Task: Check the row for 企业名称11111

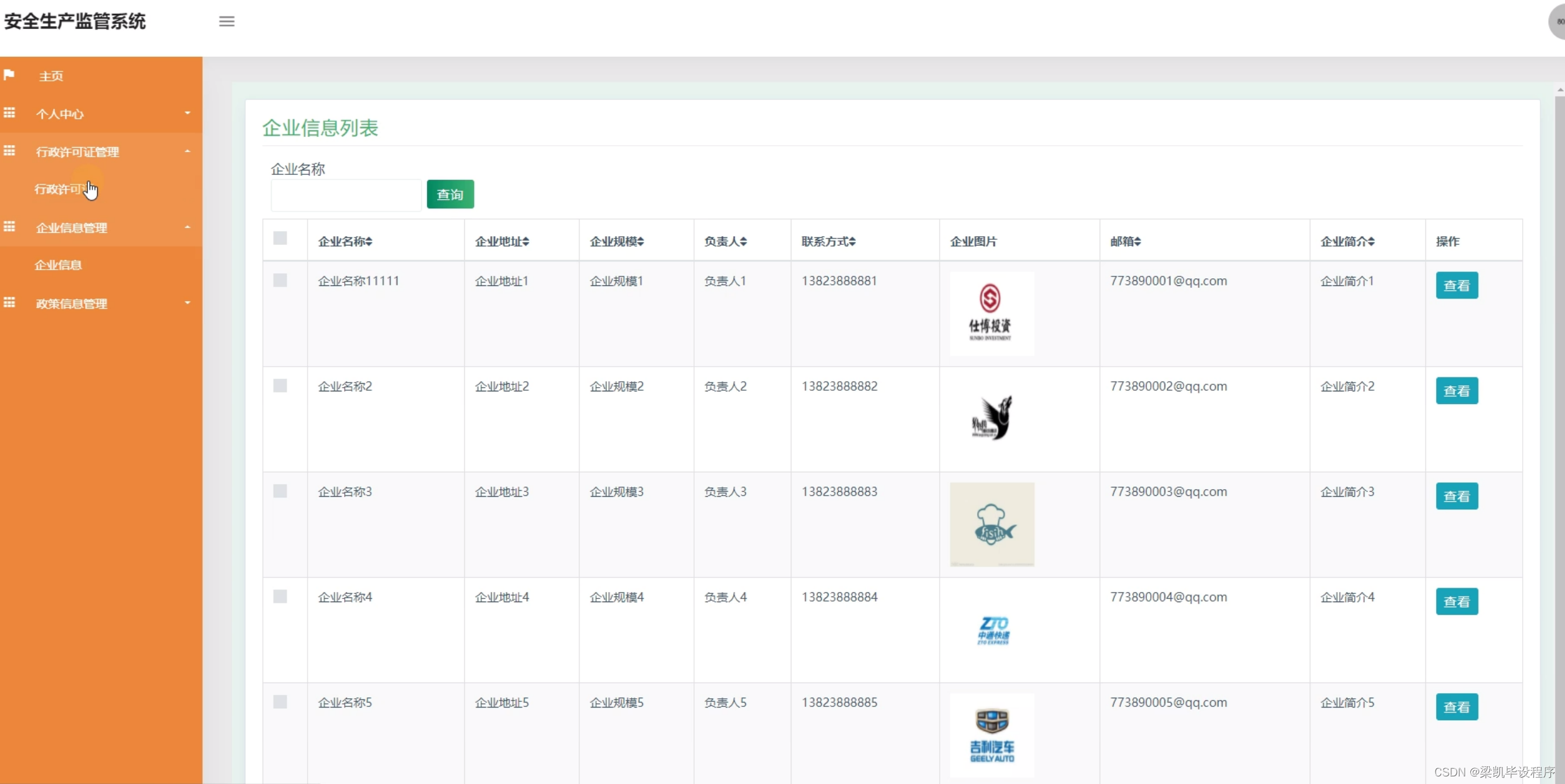Action: click(280, 280)
